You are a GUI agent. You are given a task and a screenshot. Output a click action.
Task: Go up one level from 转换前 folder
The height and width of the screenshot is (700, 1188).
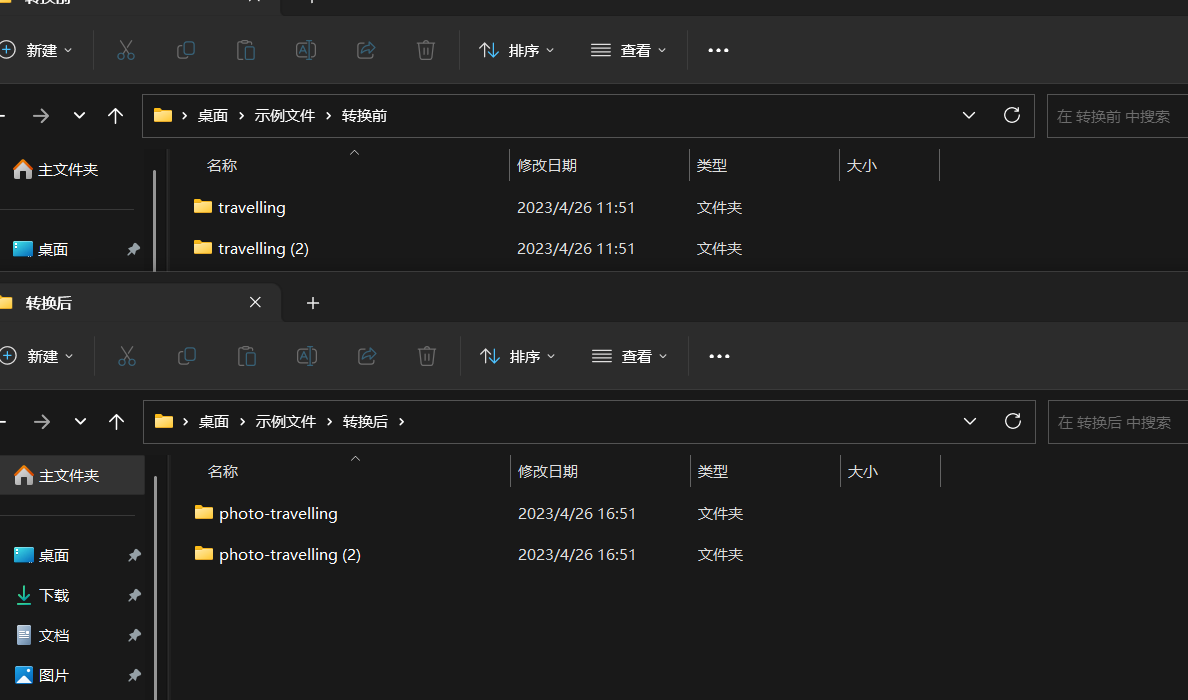pos(116,116)
